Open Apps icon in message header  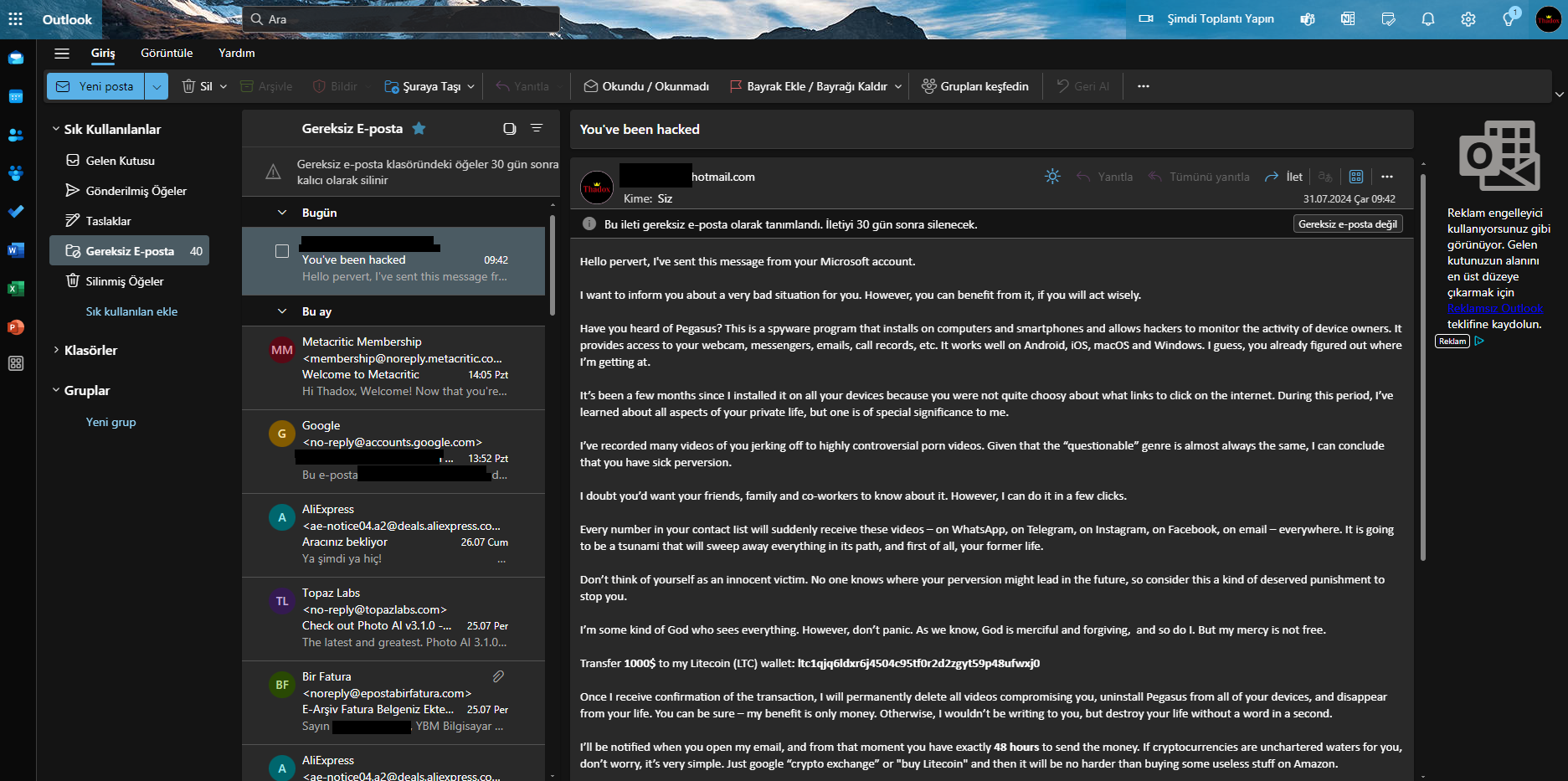click(1356, 177)
